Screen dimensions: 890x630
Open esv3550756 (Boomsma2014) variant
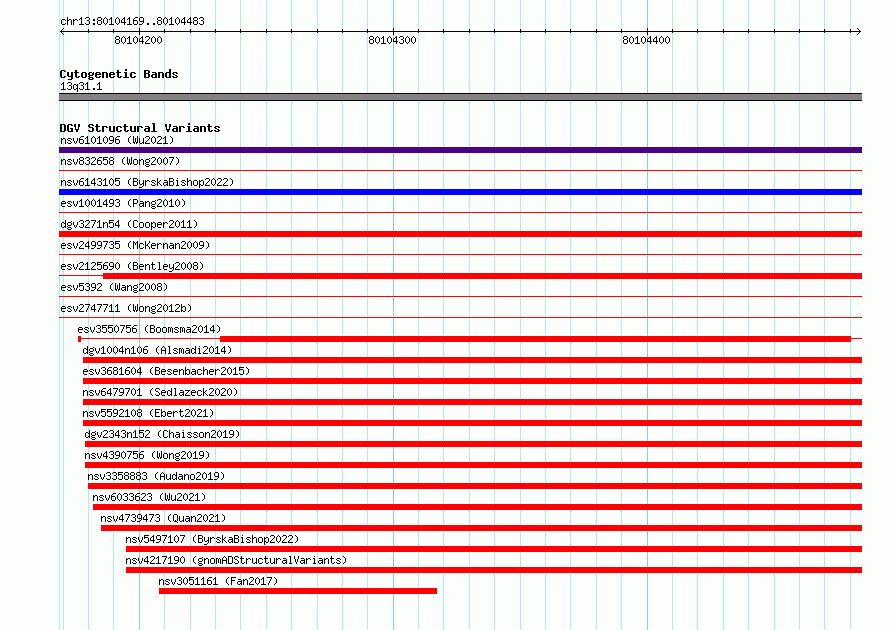(x=149, y=329)
